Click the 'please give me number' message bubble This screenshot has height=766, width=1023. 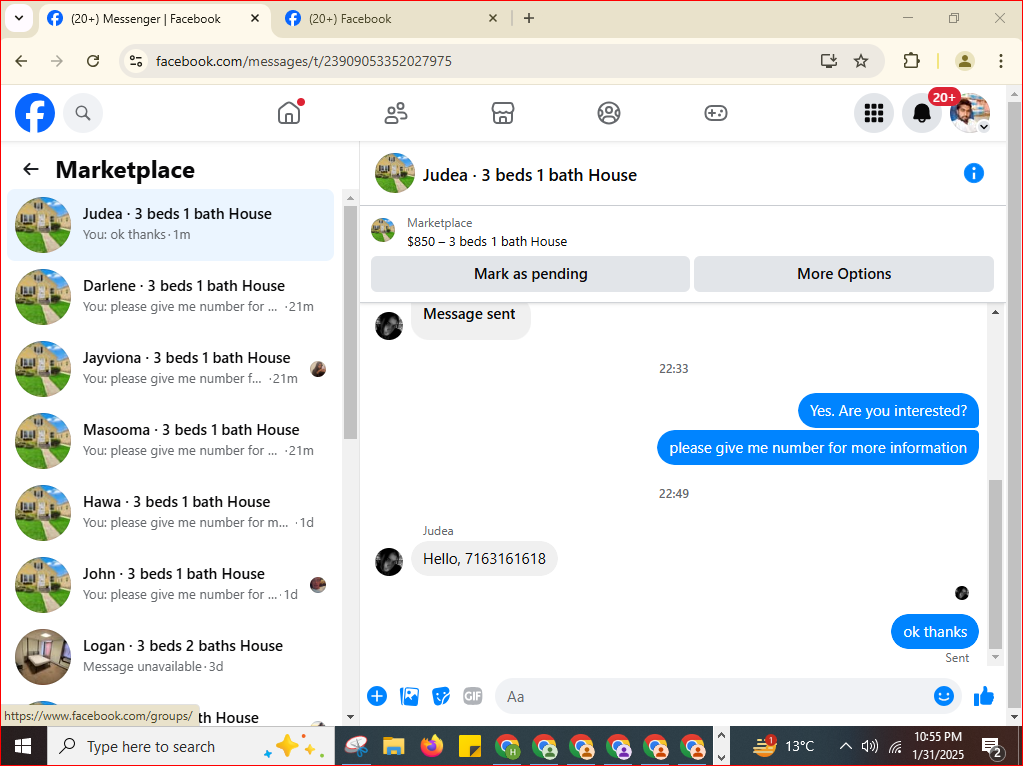point(817,448)
